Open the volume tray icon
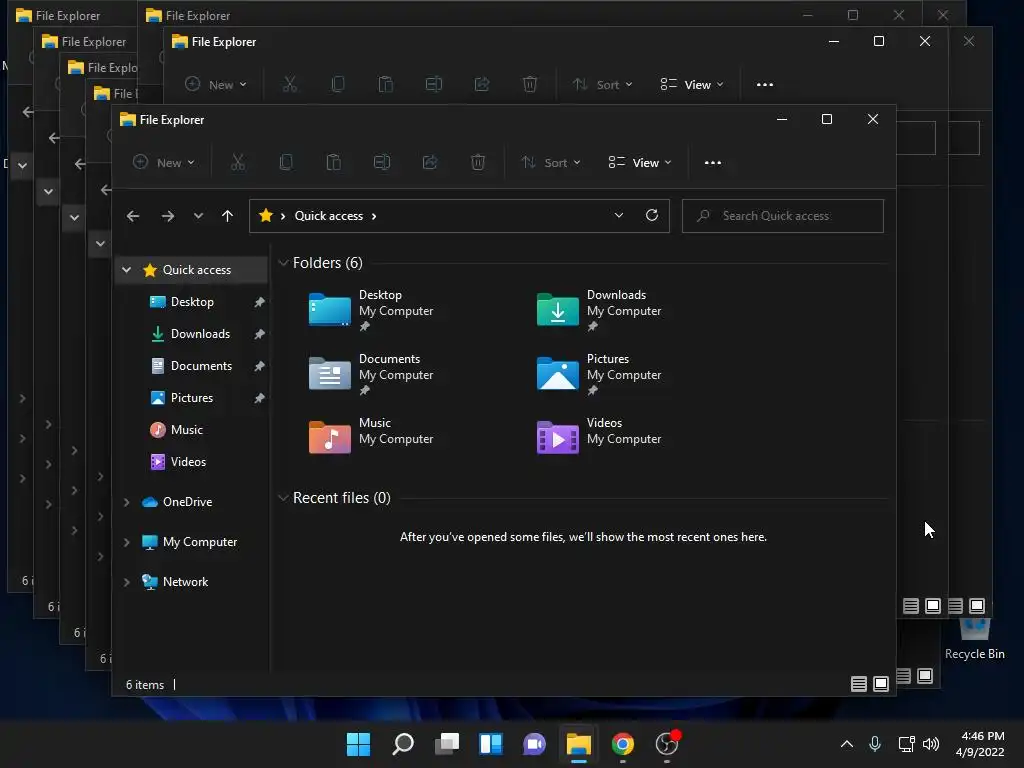The image size is (1024, 768). coord(931,744)
